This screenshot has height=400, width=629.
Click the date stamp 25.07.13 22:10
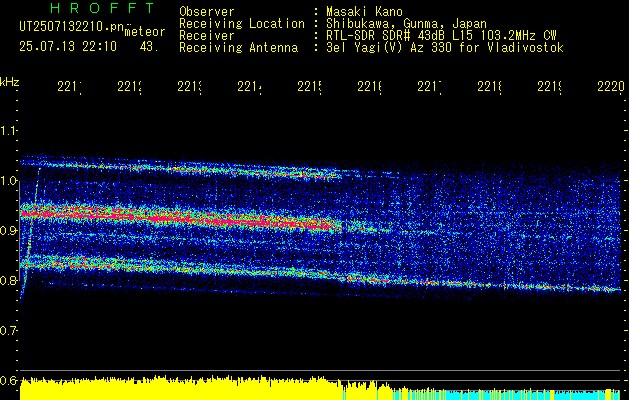point(68,47)
